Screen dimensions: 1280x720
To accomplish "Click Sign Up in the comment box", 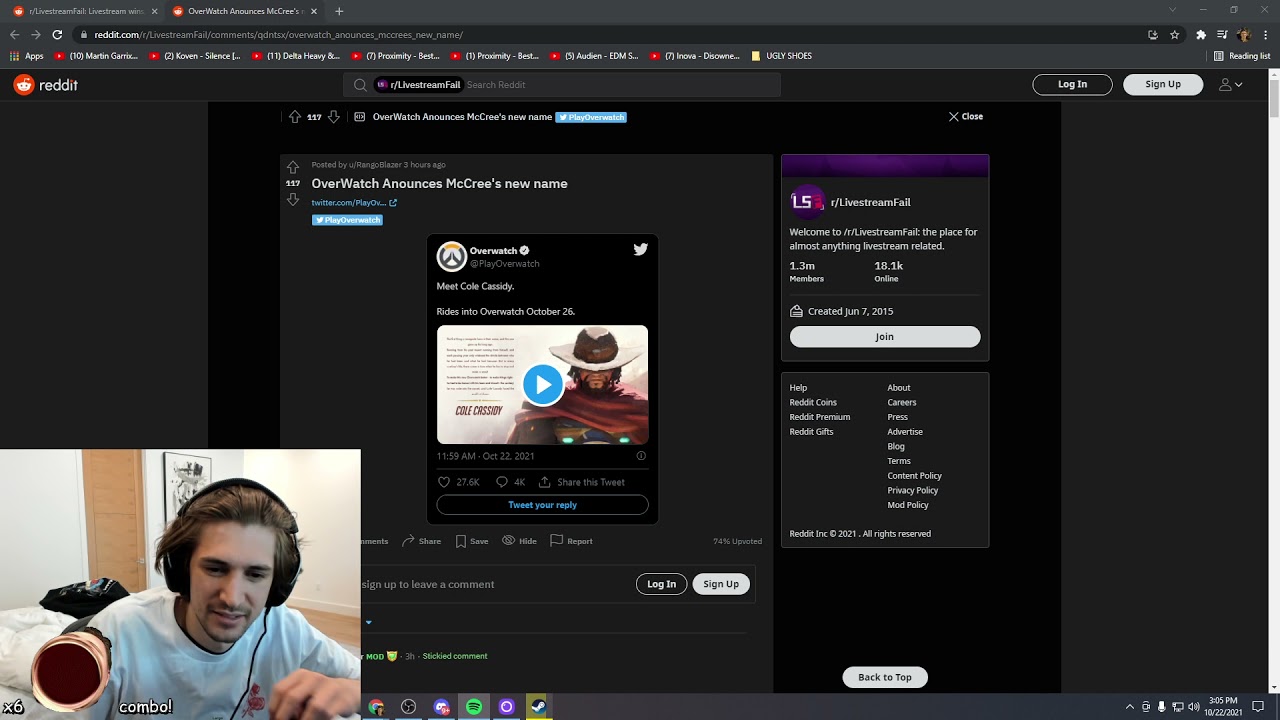I will click(x=721, y=584).
